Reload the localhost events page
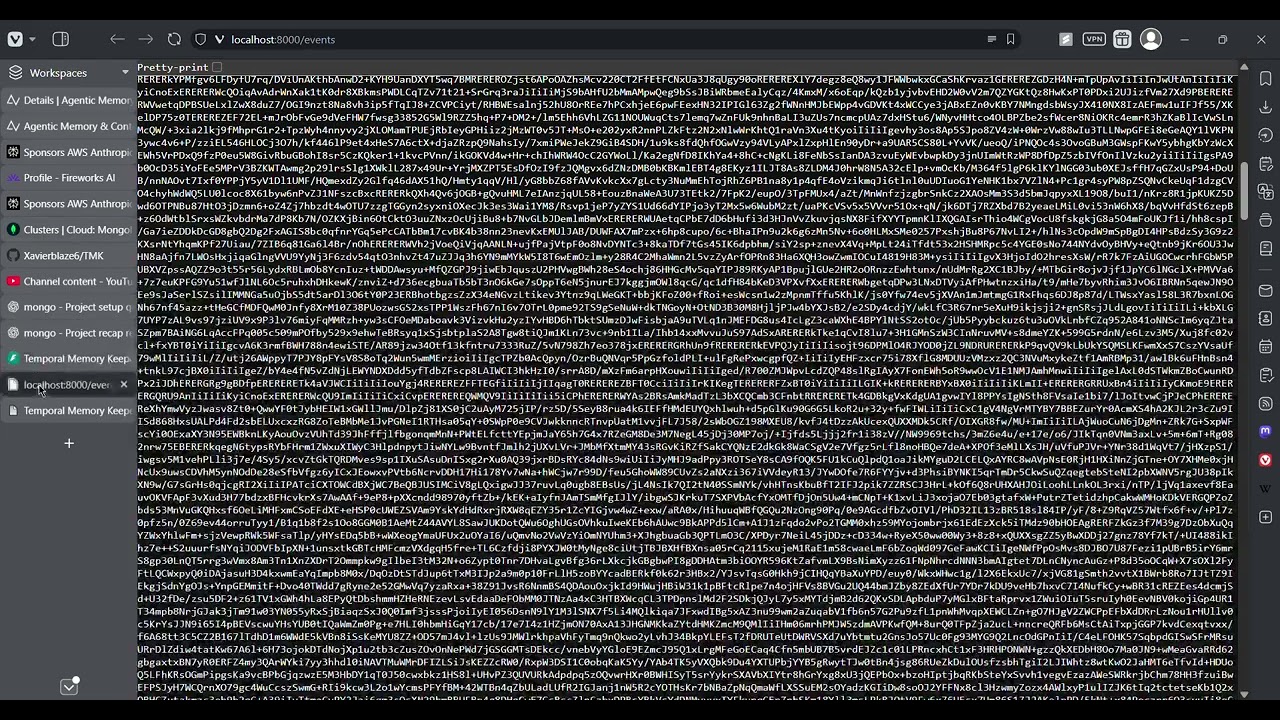 pyautogui.click(x=174, y=39)
